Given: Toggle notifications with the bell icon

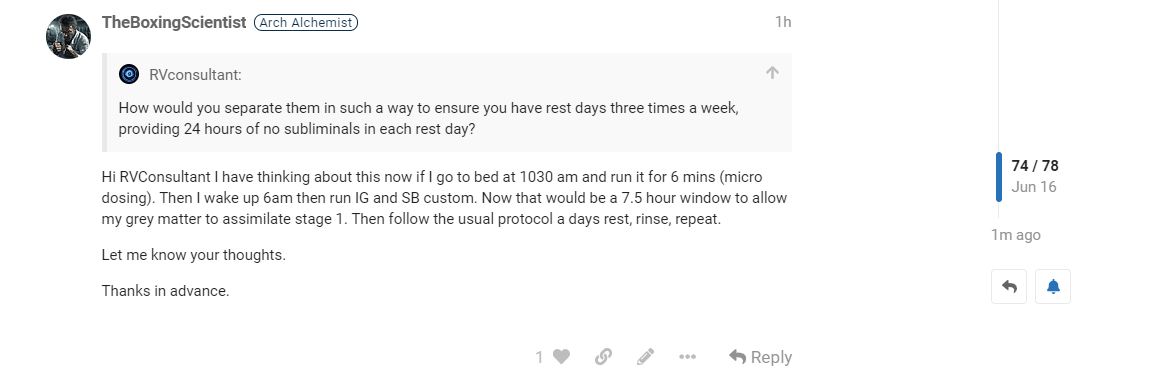Looking at the screenshot, I should point(1053,286).
